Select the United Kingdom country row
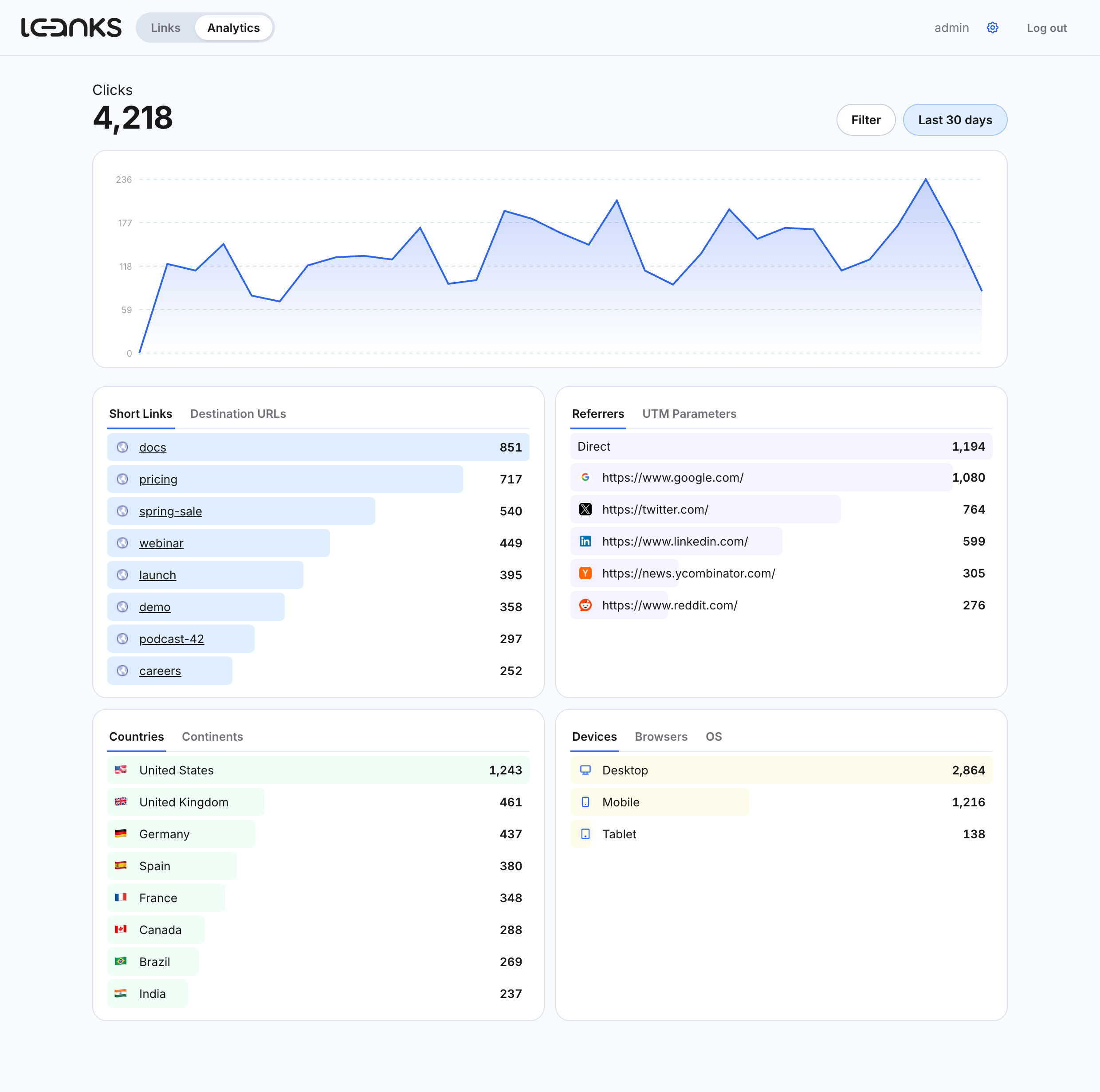The width and height of the screenshot is (1100, 1092). pyautogui.click(x=318, y=801)
